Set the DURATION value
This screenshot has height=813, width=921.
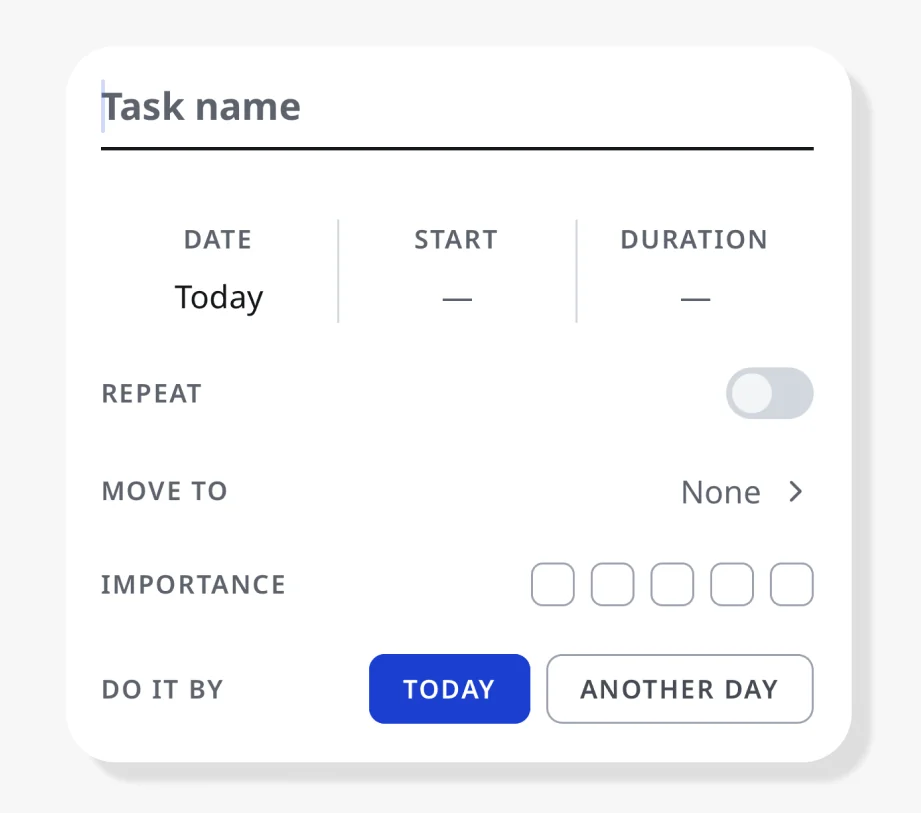coord(695,299)
